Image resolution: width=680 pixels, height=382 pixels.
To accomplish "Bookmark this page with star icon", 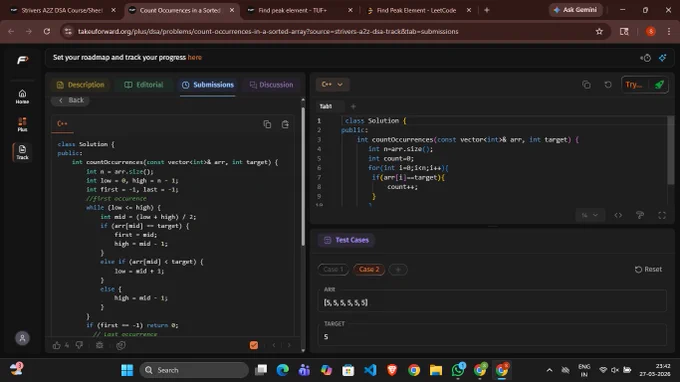I will pos(599,31).
